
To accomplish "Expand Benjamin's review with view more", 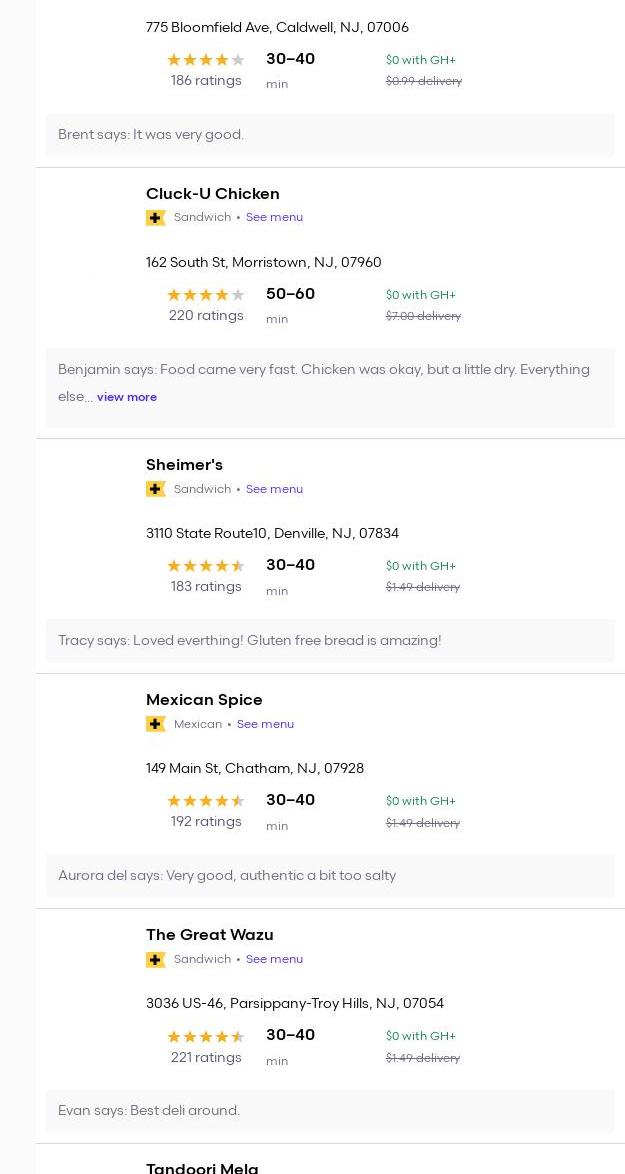I will pos(127,397).
